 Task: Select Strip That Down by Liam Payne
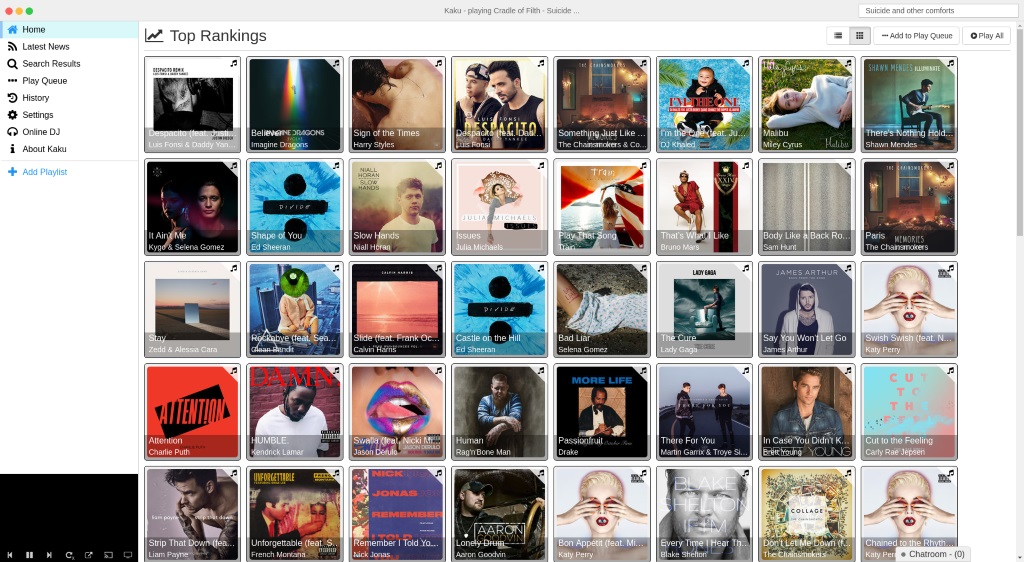193,514
